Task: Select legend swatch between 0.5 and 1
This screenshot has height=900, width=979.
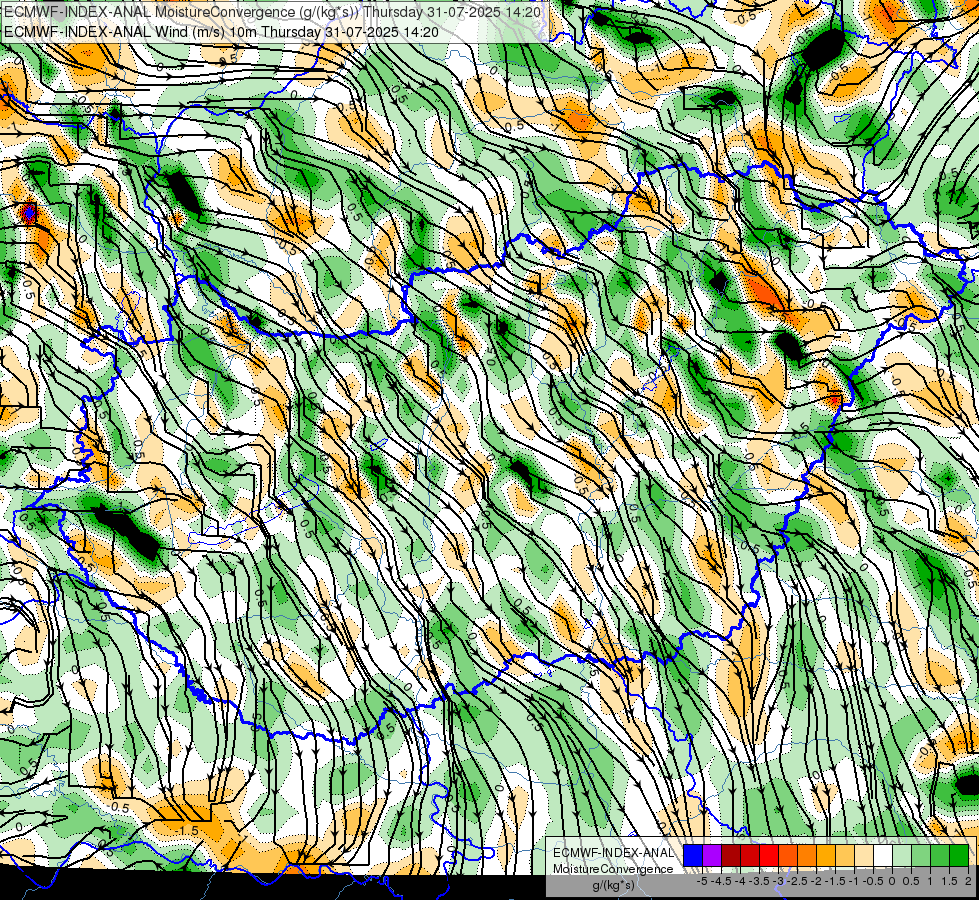Action: pos(921,855)
